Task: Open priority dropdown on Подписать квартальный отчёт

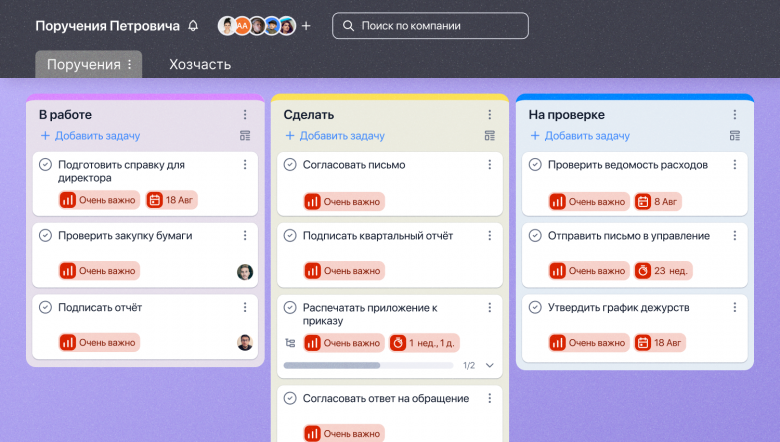Action: 344,271
